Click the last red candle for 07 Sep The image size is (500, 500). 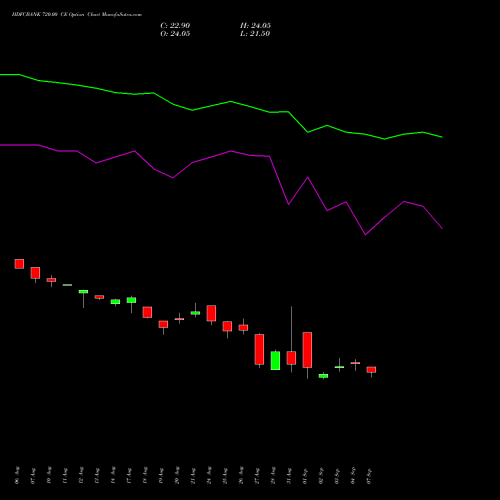pos(371,370)
